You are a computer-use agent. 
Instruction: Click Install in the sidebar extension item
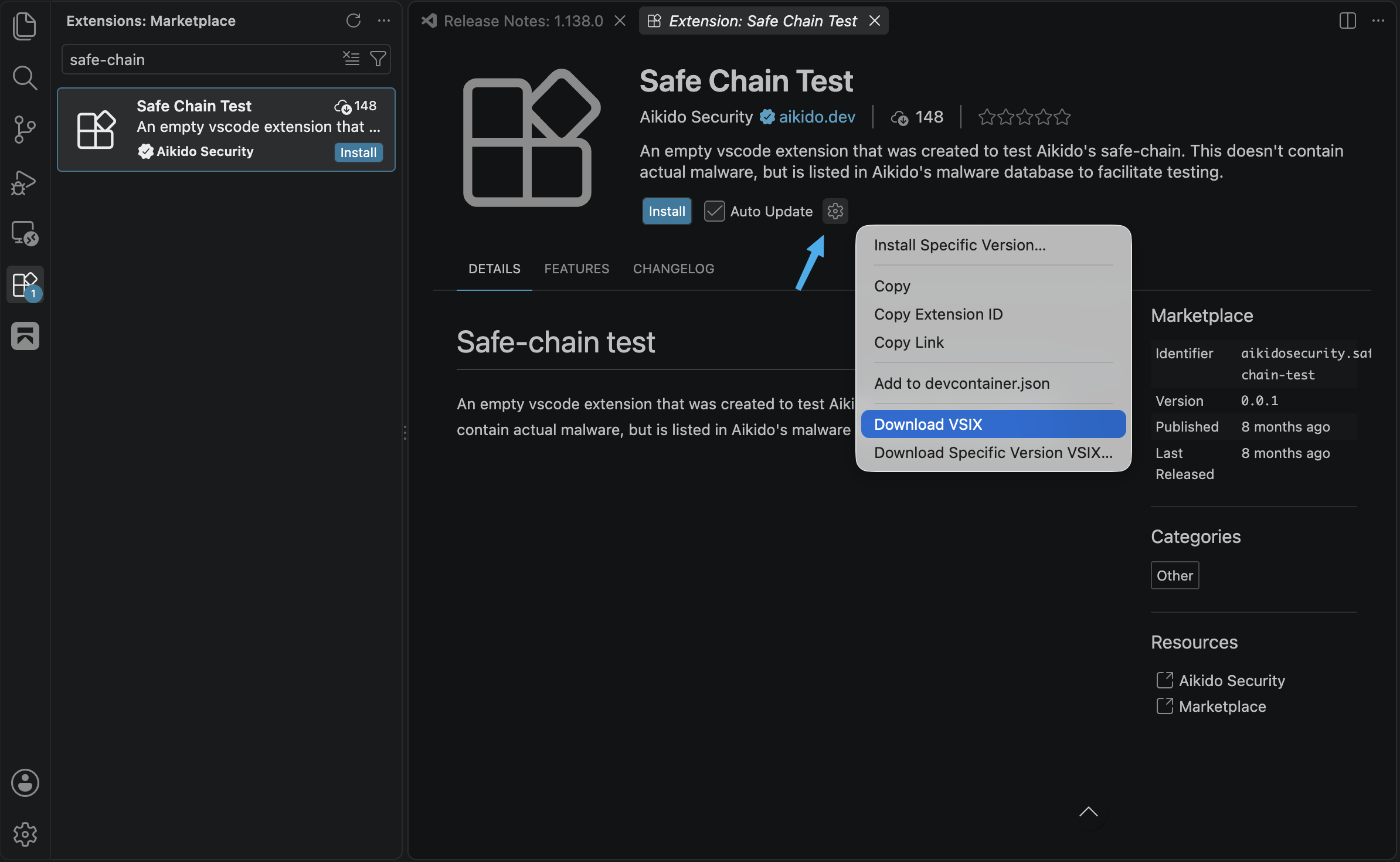[358, 152]
